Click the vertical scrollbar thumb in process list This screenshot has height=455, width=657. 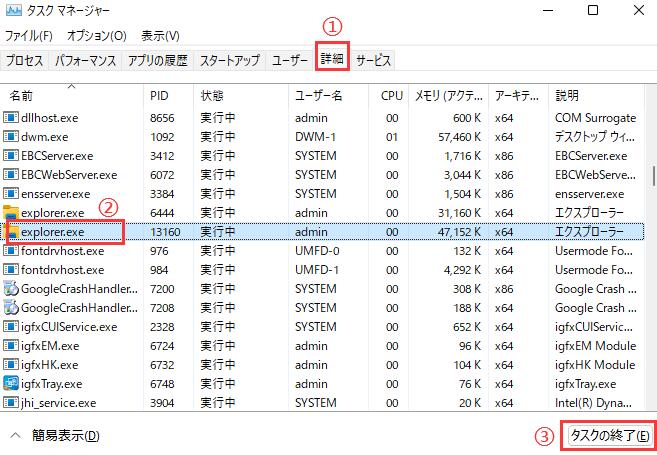(x=653, y=176)
